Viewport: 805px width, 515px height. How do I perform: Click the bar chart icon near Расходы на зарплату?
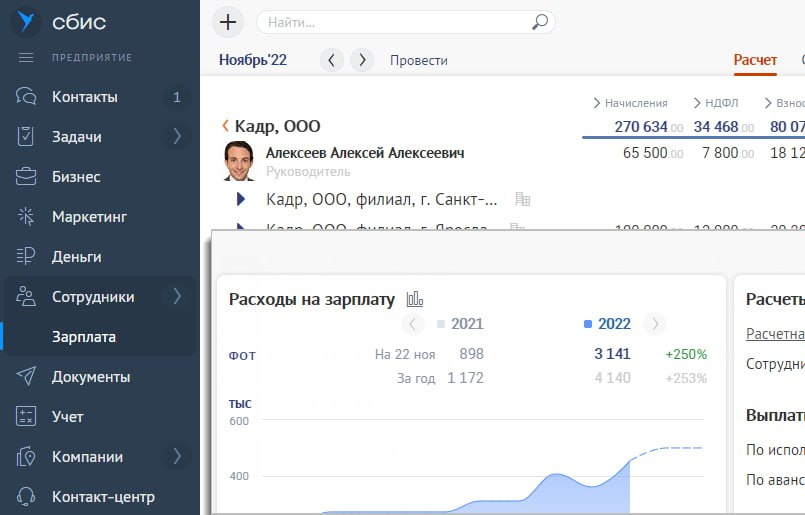point(415,299)
